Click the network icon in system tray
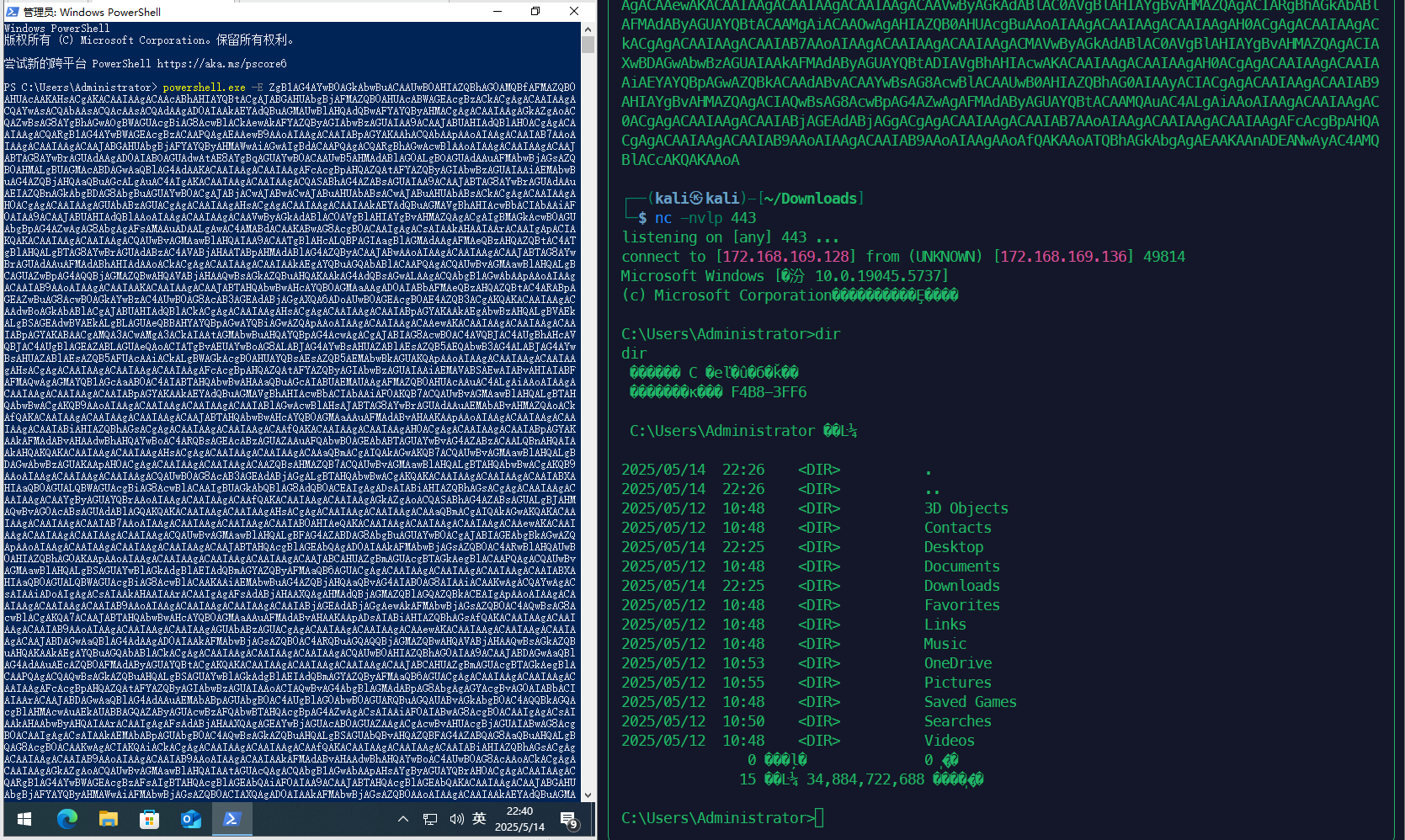The image size is (1405, 840). (430, 819)
